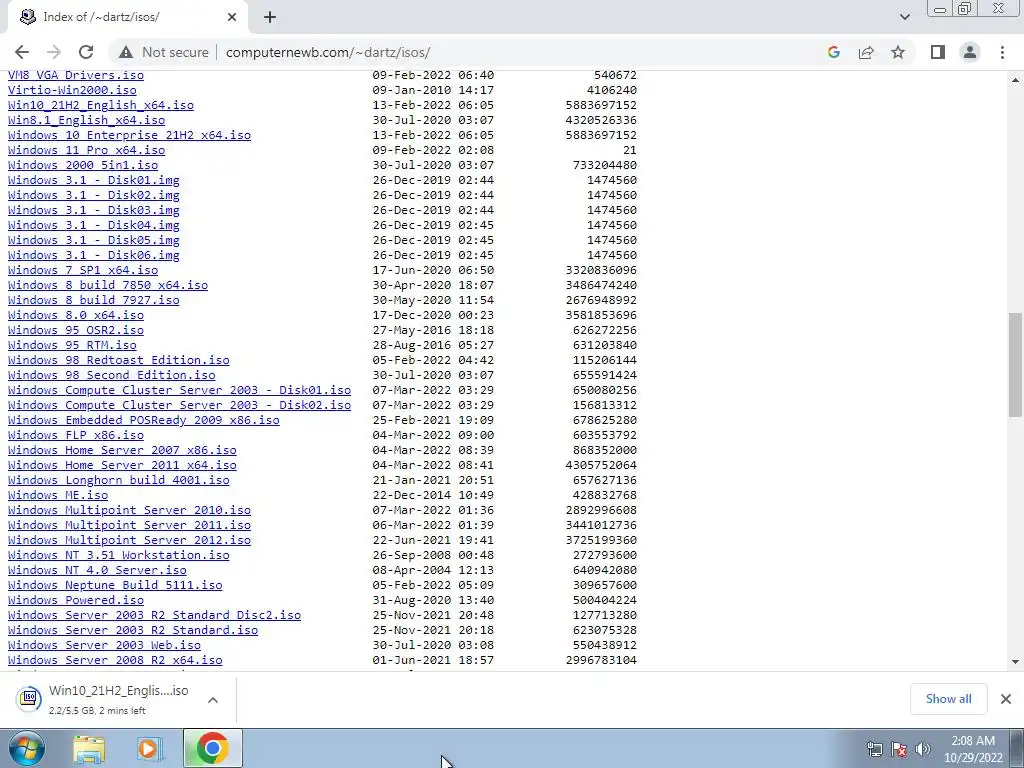This screenshot has height=768, width=1024.
Task: Open Windows 98 Redtoast Edition.iso link
Action: [x=119, y=360]
